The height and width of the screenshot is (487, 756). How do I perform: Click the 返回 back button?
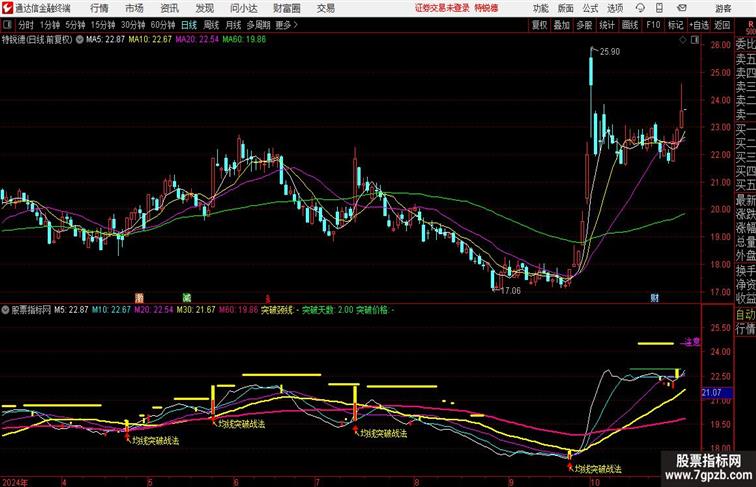tap(722, 25)
